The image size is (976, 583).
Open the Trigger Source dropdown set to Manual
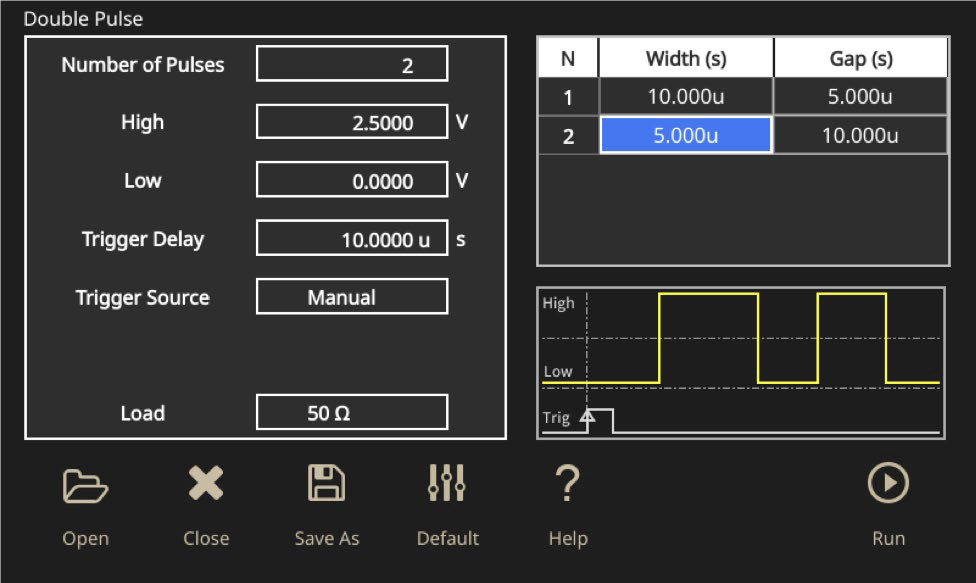pos(352,297)
